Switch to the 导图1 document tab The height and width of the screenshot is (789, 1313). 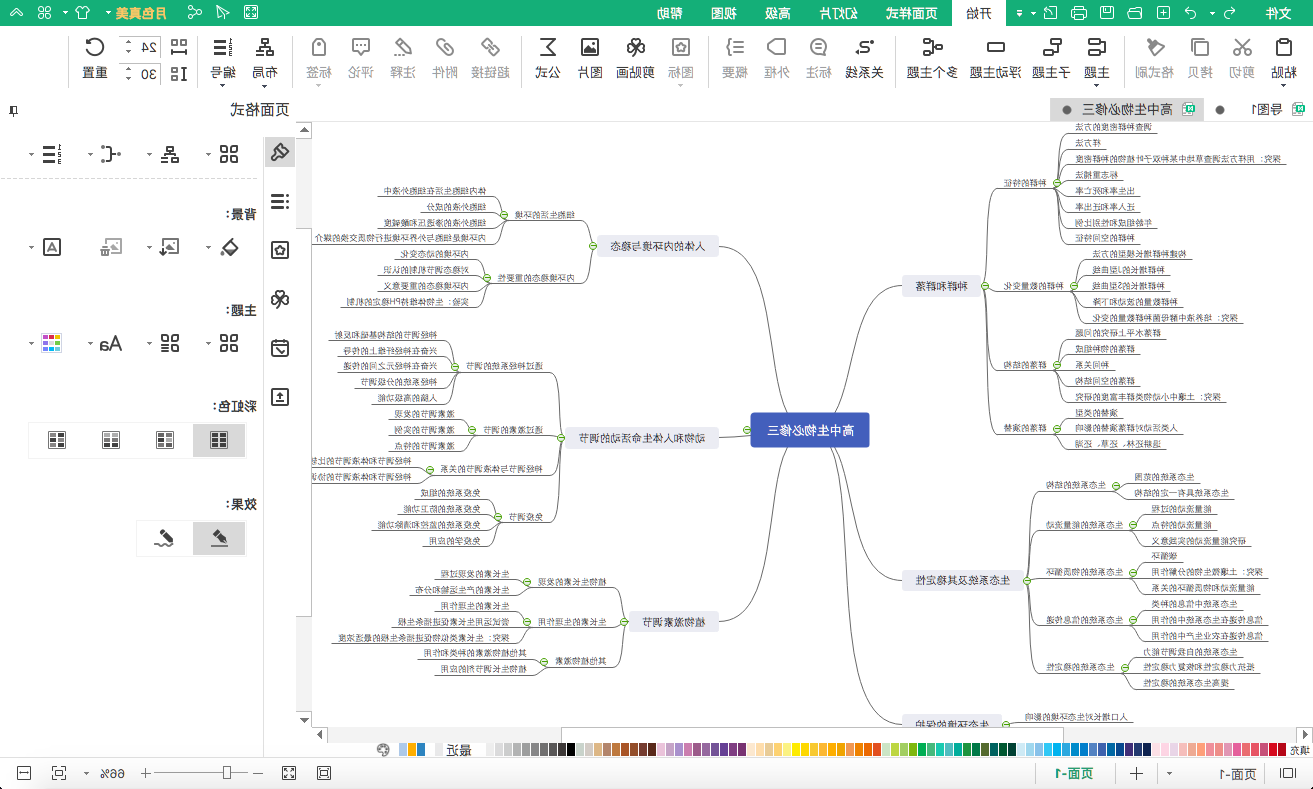tap(1269, 109)
